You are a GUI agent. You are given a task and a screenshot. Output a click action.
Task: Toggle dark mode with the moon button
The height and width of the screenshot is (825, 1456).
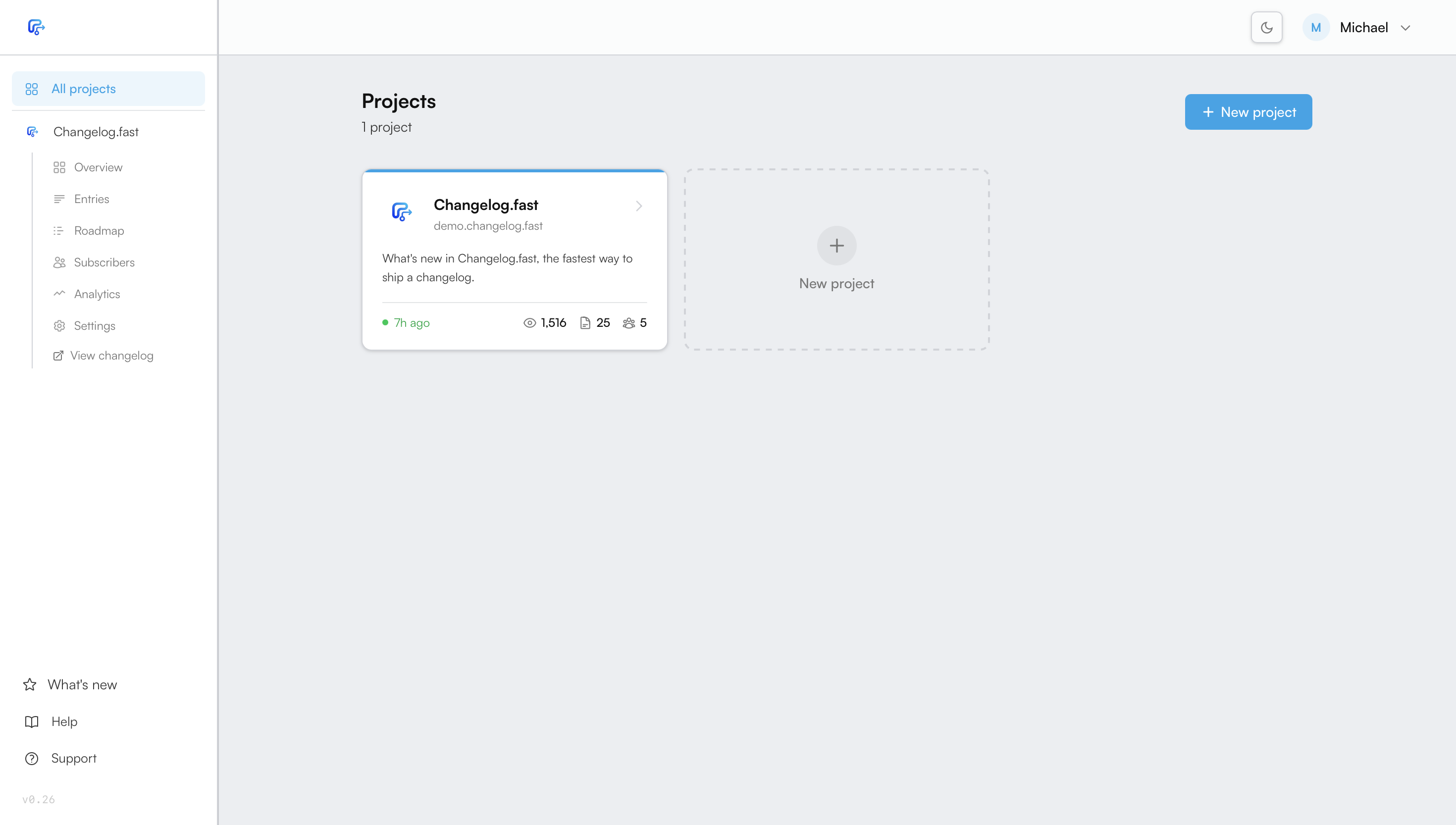tap(1266, 27)
